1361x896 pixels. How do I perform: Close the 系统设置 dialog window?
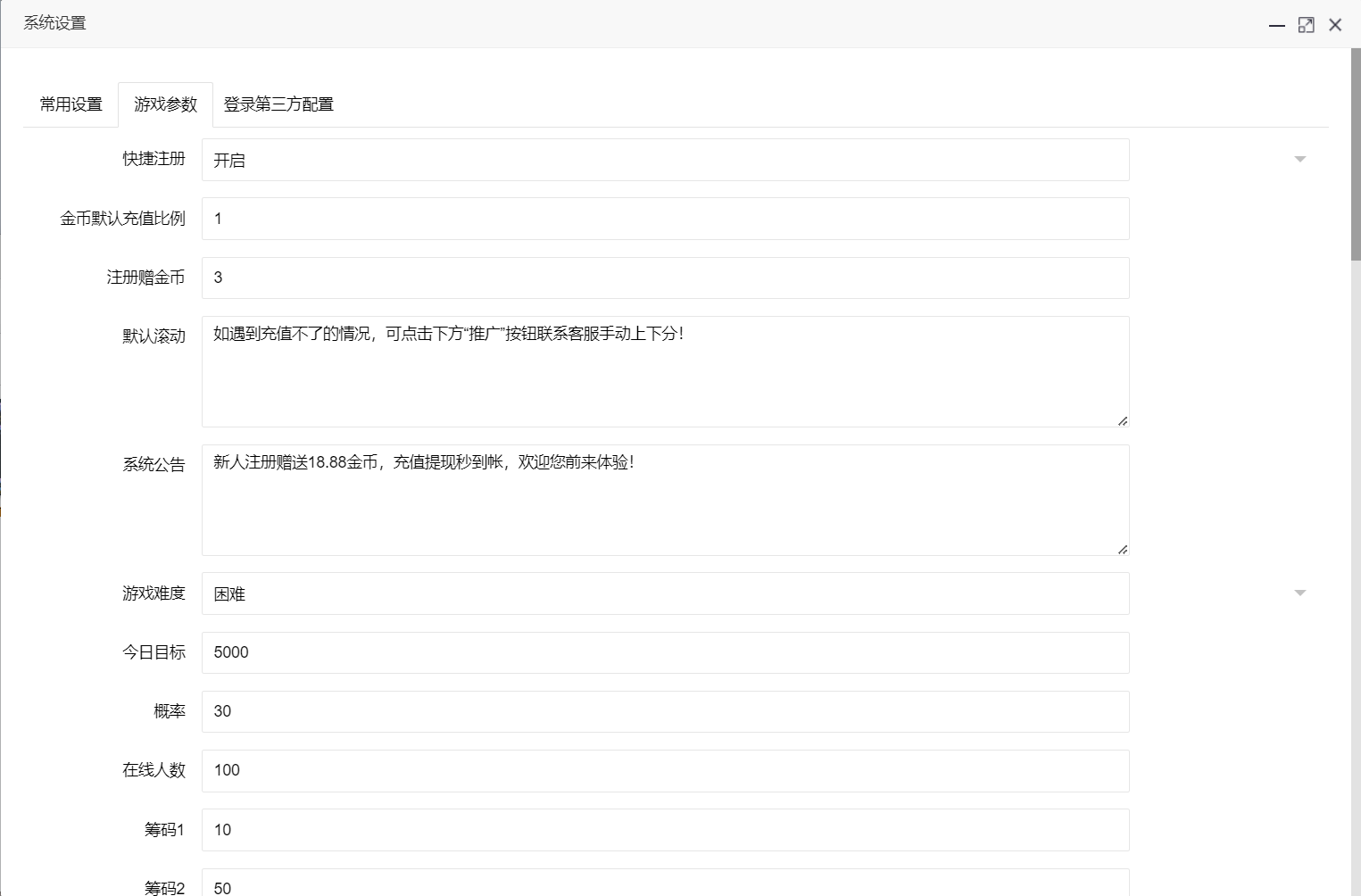click(x=1335, y=24)
